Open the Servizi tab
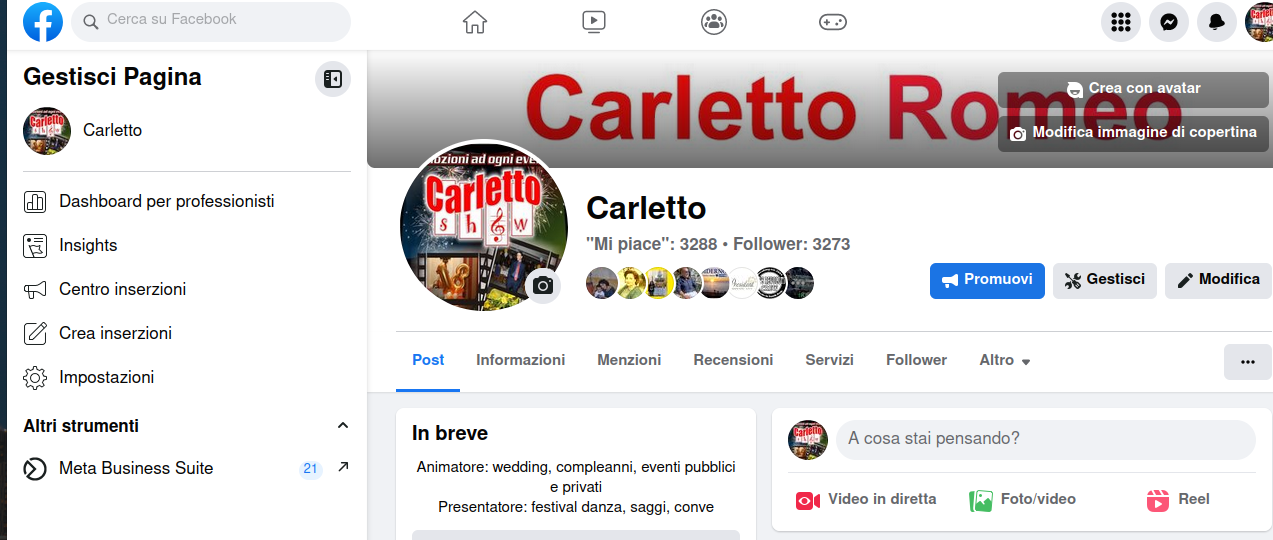This screenshot has height=540, width=1273. pos(829,360)
